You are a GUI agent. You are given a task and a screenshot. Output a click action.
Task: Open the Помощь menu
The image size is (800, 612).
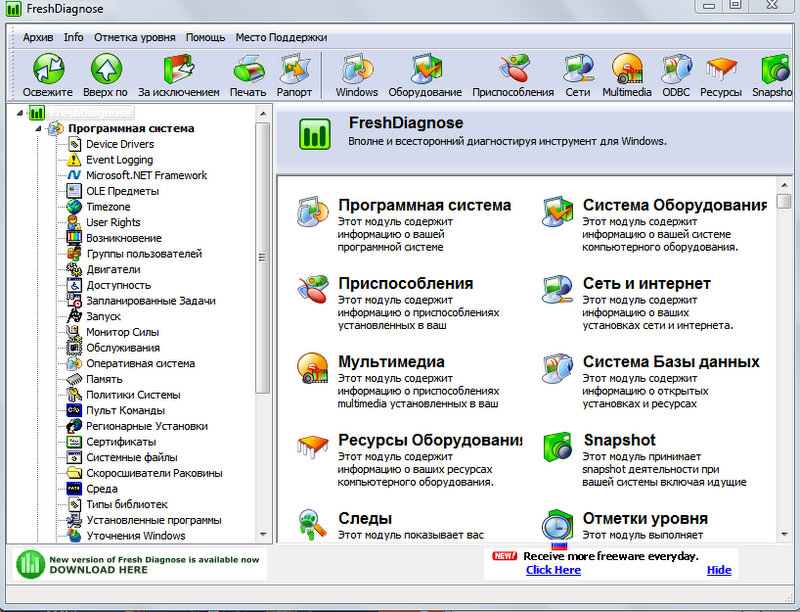[x=206, y=37]
